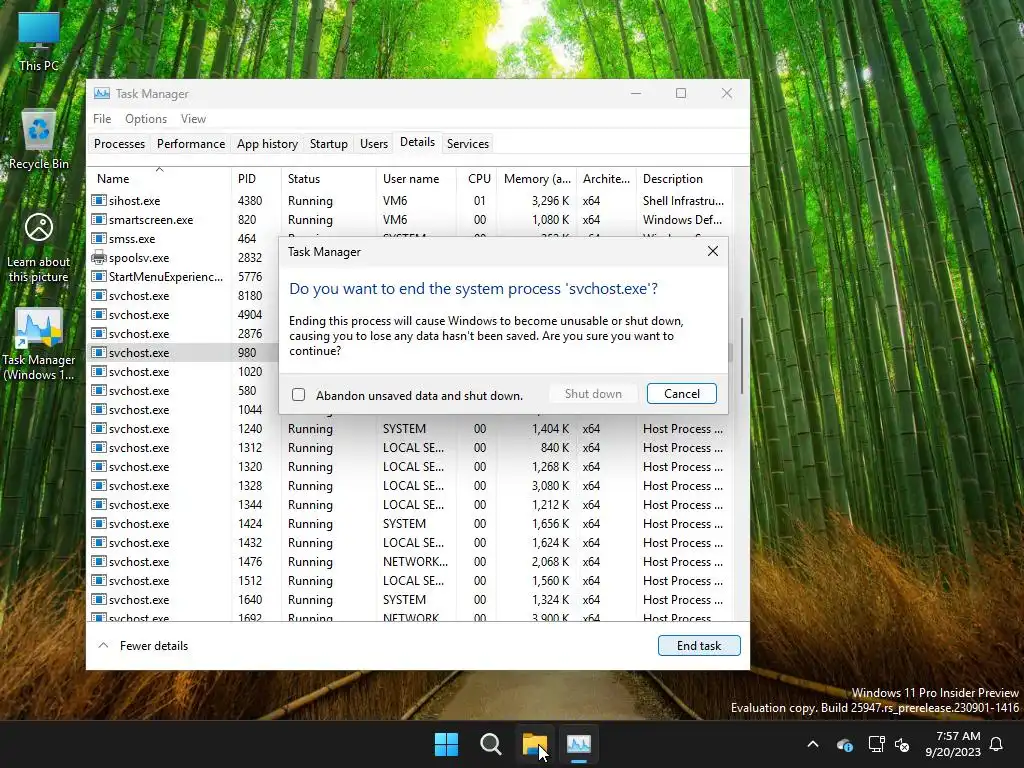The width and height of the screenshot is (1024, 768).
Task: Select NETWORK... user name of PID 1476
Action: pos(415,561)
